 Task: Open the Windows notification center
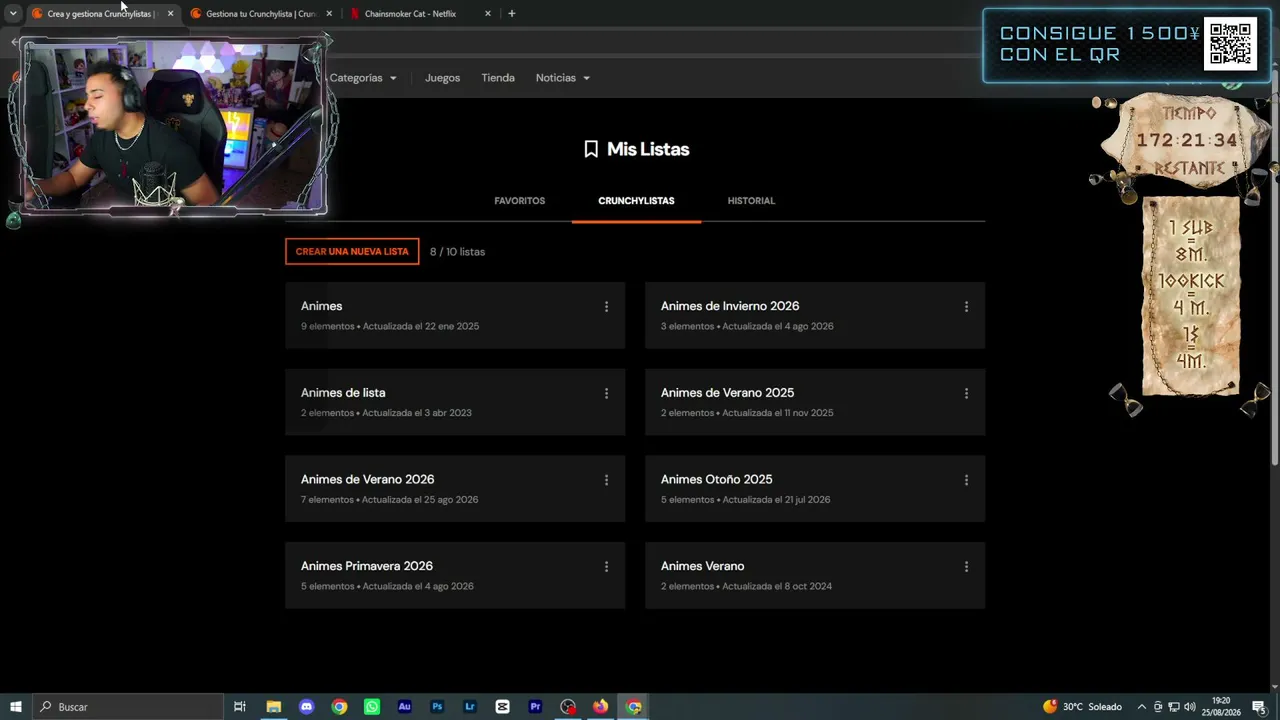click(x=1259, y=707)
